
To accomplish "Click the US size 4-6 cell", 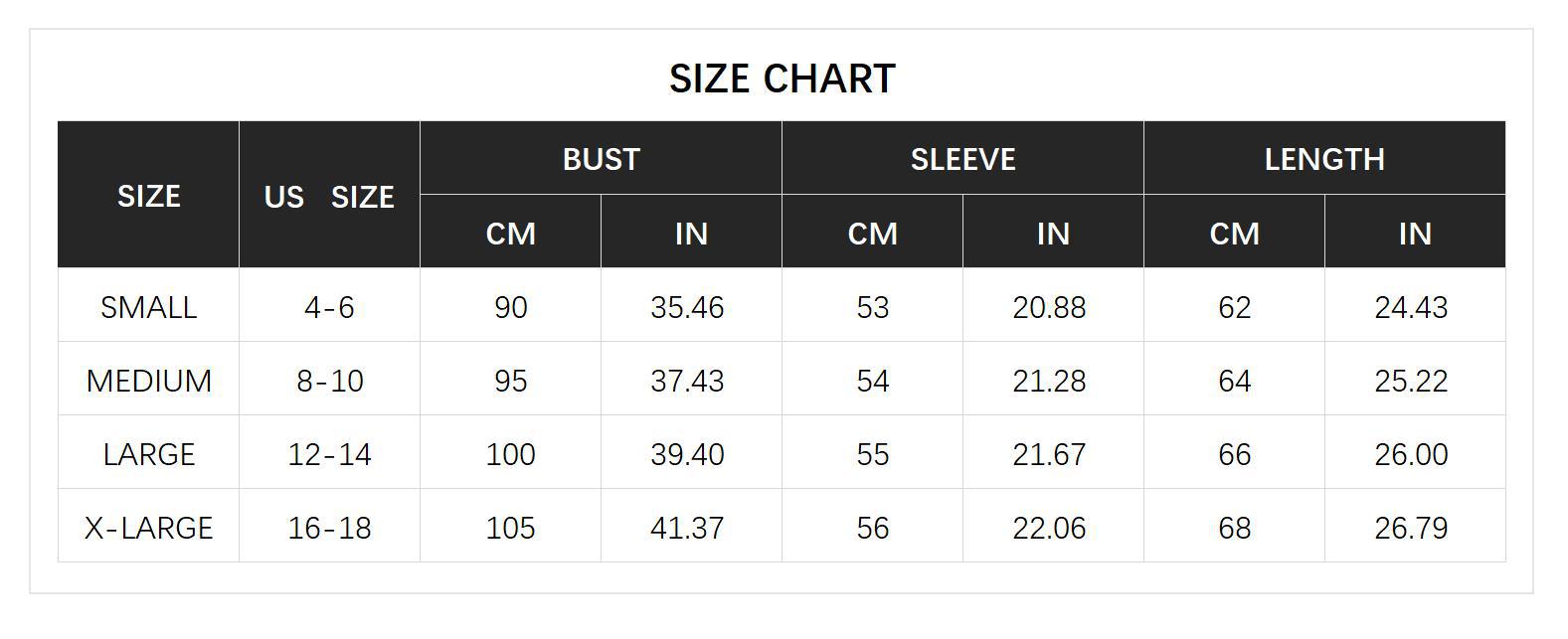I will (x=329, y=307).
